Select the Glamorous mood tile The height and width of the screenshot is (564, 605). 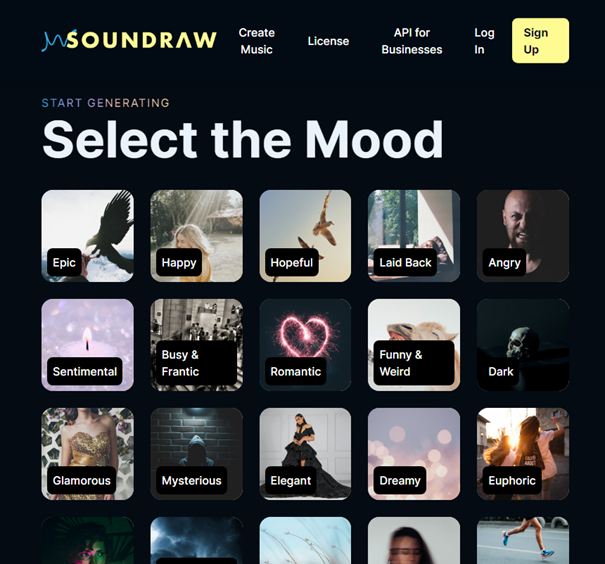(x=88, y=454)
